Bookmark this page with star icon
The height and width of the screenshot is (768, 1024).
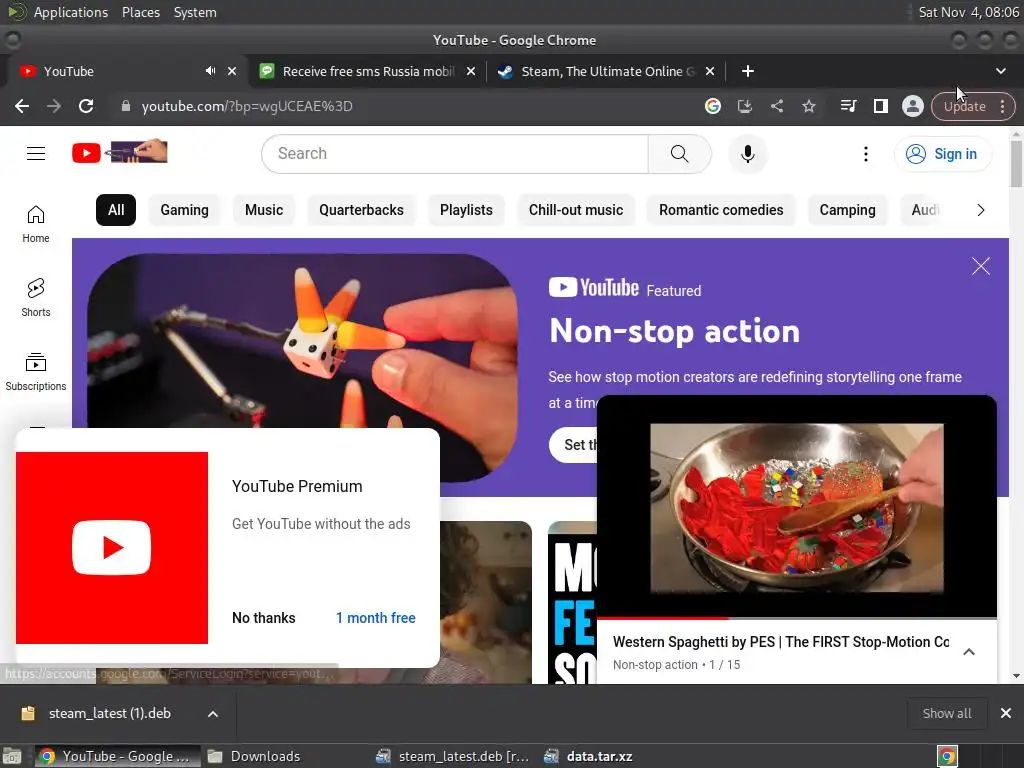[x=808, y=106]
